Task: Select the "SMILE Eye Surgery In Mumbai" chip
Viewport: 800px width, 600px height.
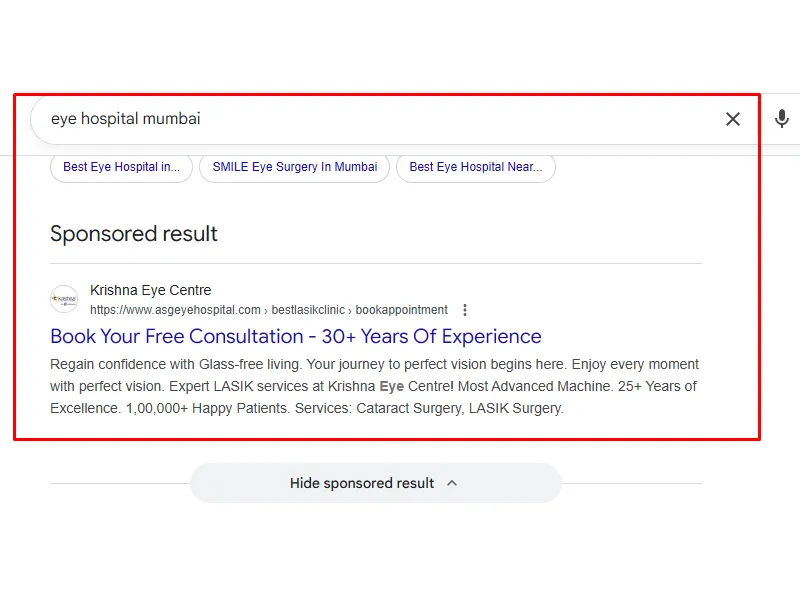Action: (294, 167)
